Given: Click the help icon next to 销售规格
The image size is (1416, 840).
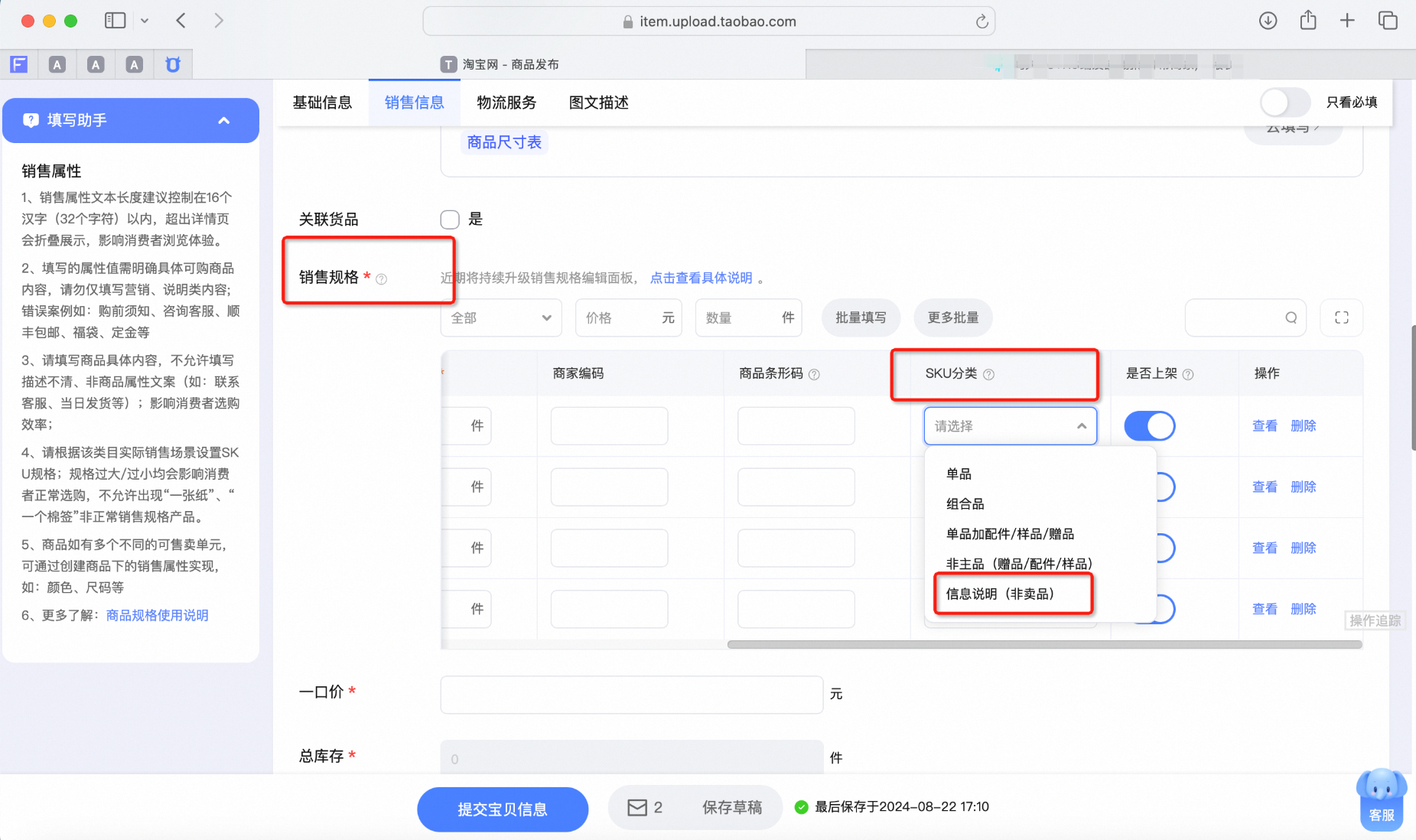Looking at the screenshot, I should pos(381,279).
